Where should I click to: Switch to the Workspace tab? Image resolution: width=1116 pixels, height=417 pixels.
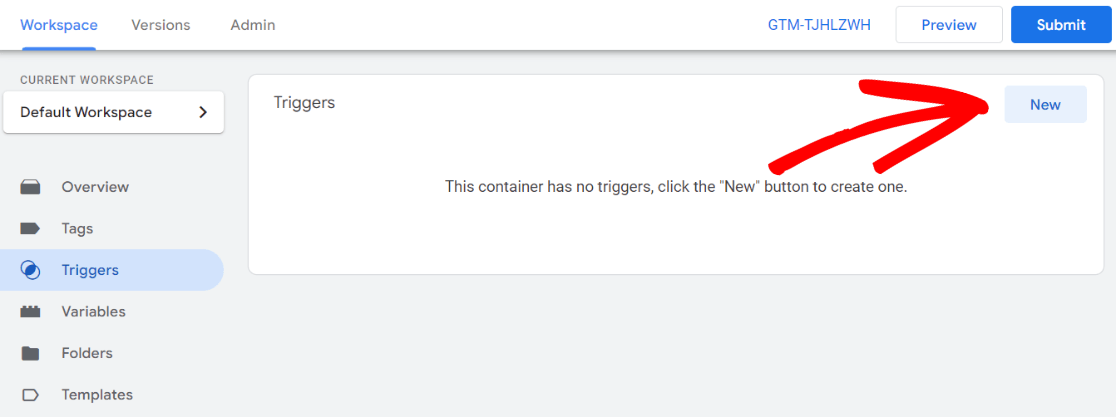(x=59, y=25)
